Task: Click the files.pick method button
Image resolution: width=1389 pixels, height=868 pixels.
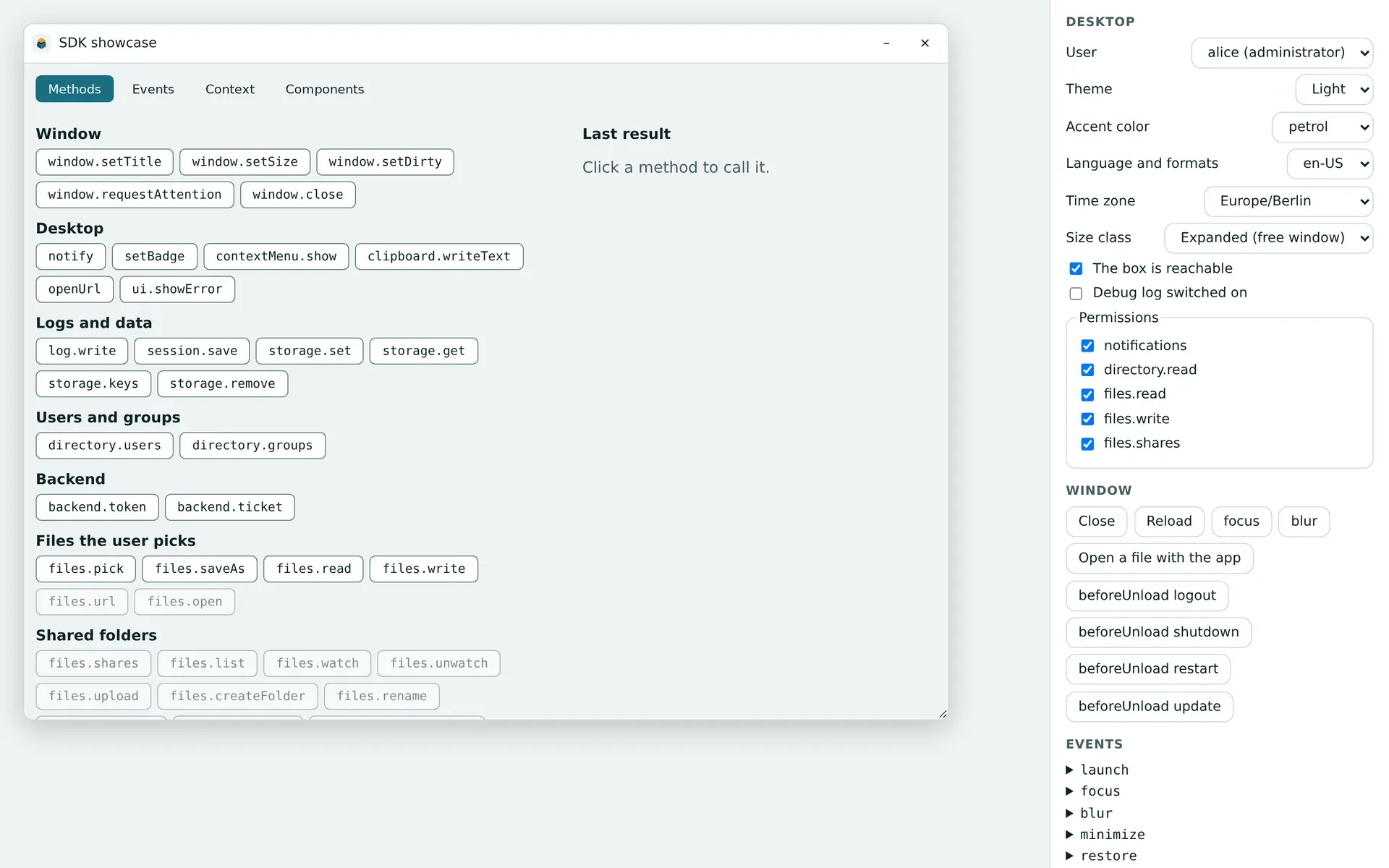Action: tap(86, 569)
